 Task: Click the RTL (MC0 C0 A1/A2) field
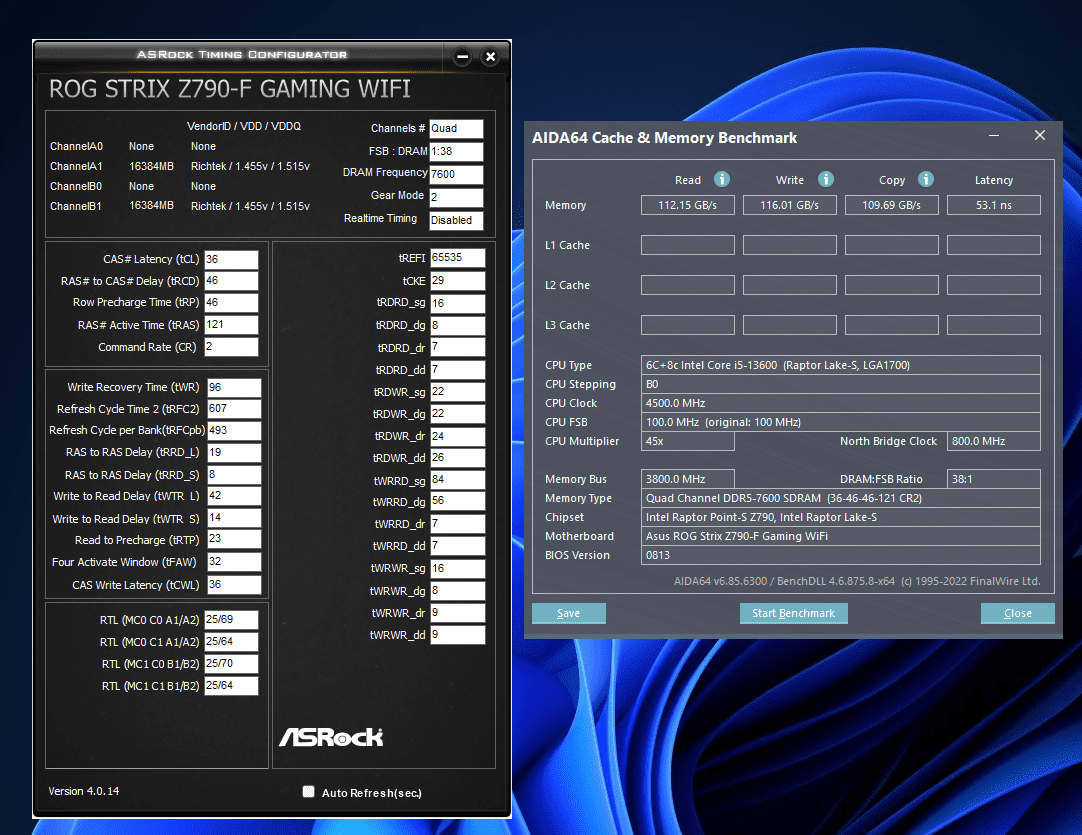pos(231,620)
